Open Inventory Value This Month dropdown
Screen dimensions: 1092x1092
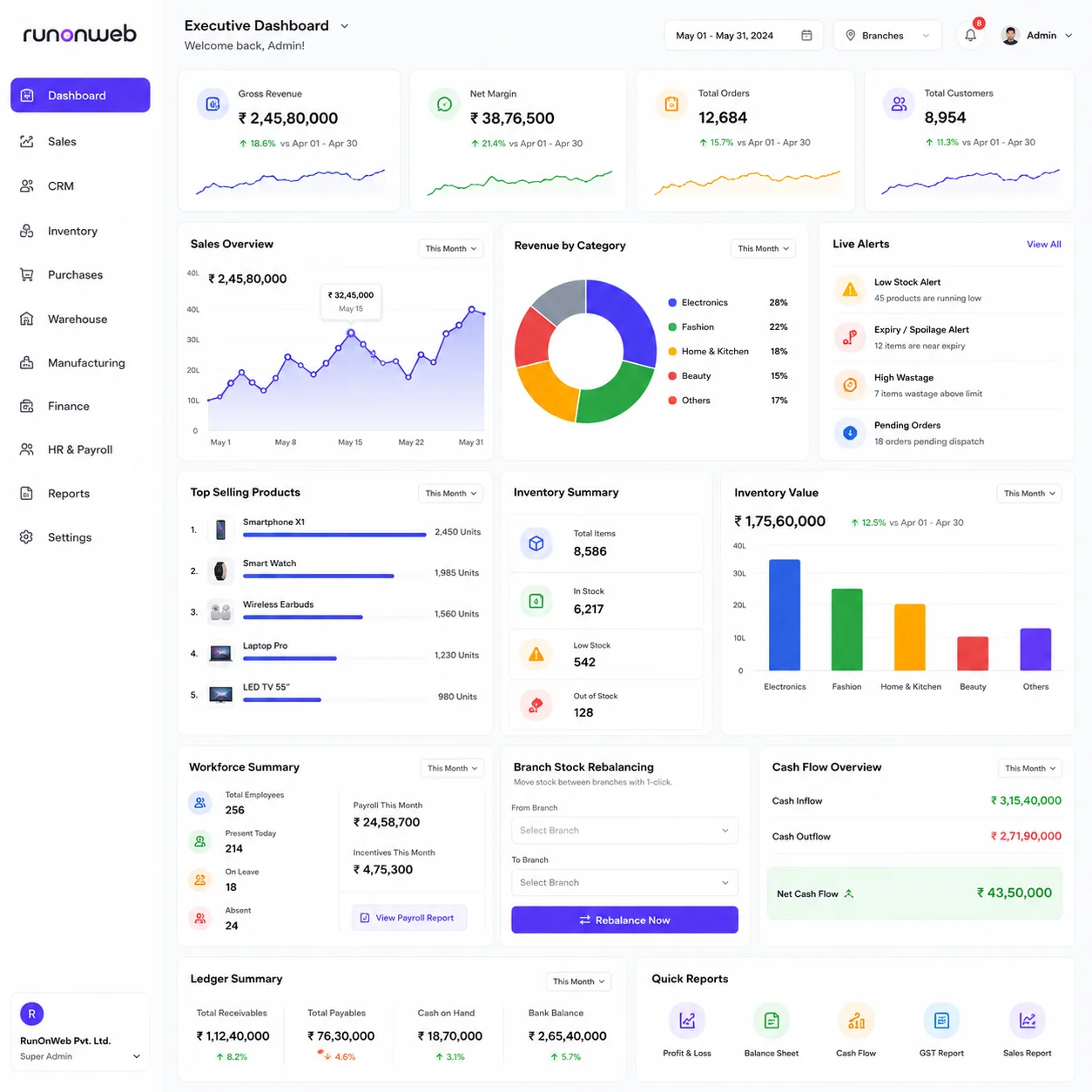[1029, 494]
